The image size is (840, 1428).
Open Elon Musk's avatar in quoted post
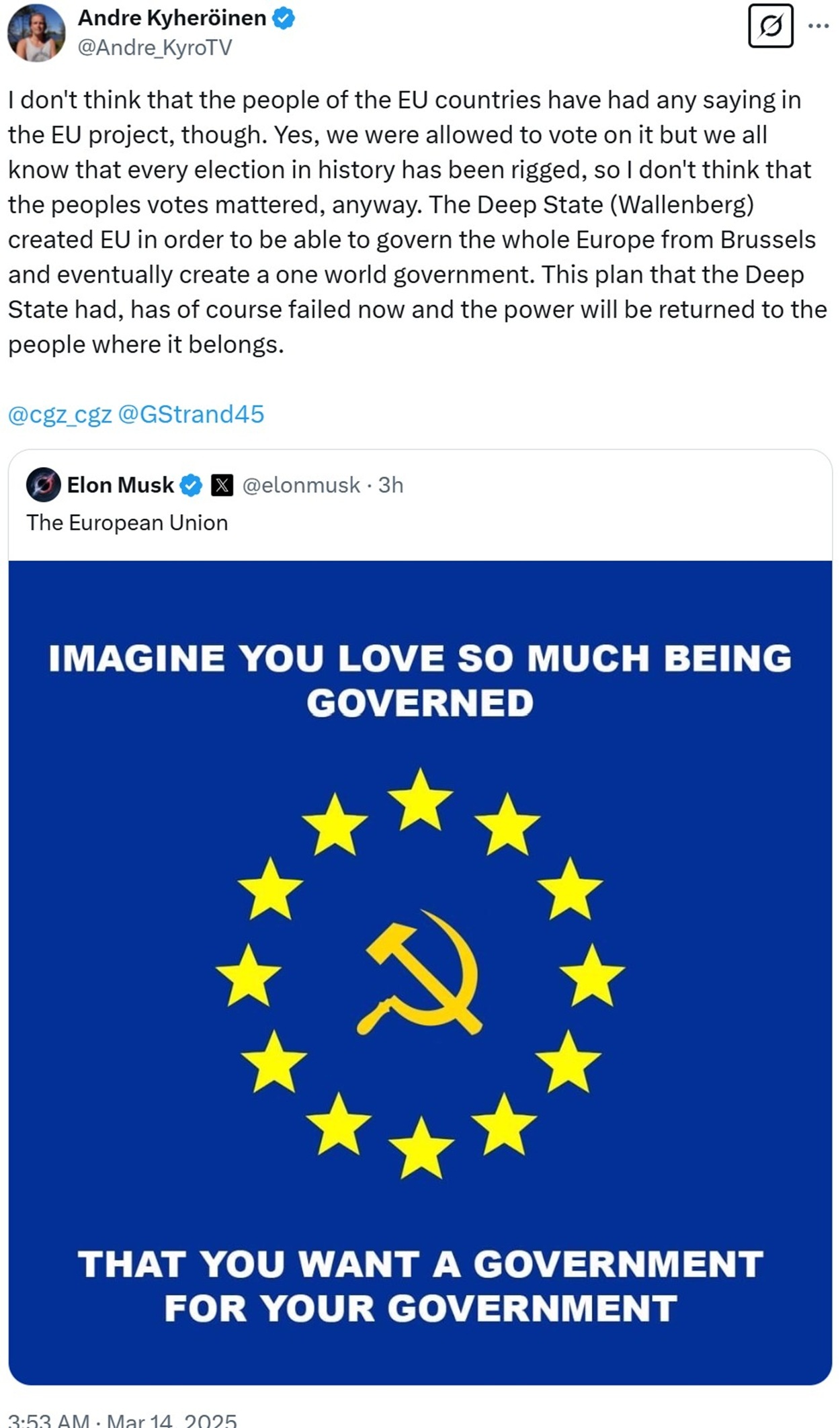coord(43,485)
